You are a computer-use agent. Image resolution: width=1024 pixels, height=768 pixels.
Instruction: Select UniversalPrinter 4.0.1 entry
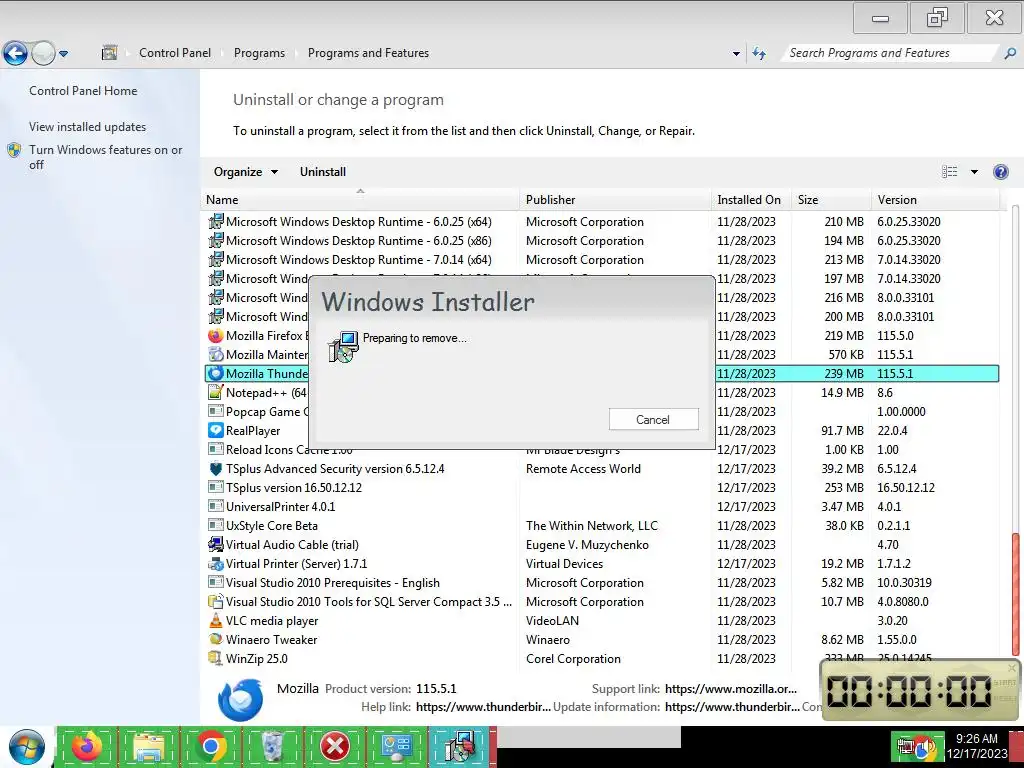tap(601, 507)
